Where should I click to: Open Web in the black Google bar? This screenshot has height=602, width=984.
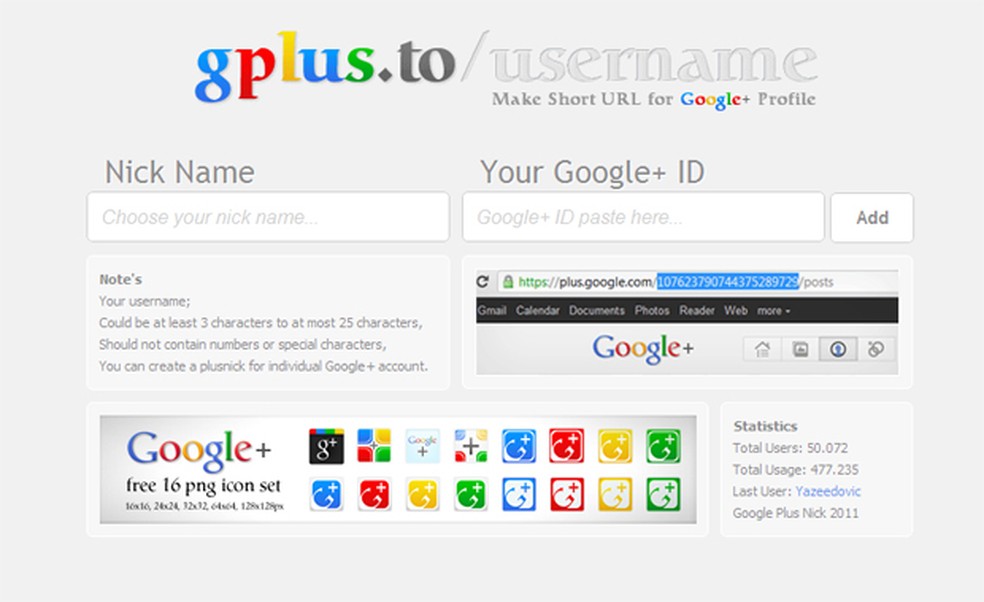[735, 311]
